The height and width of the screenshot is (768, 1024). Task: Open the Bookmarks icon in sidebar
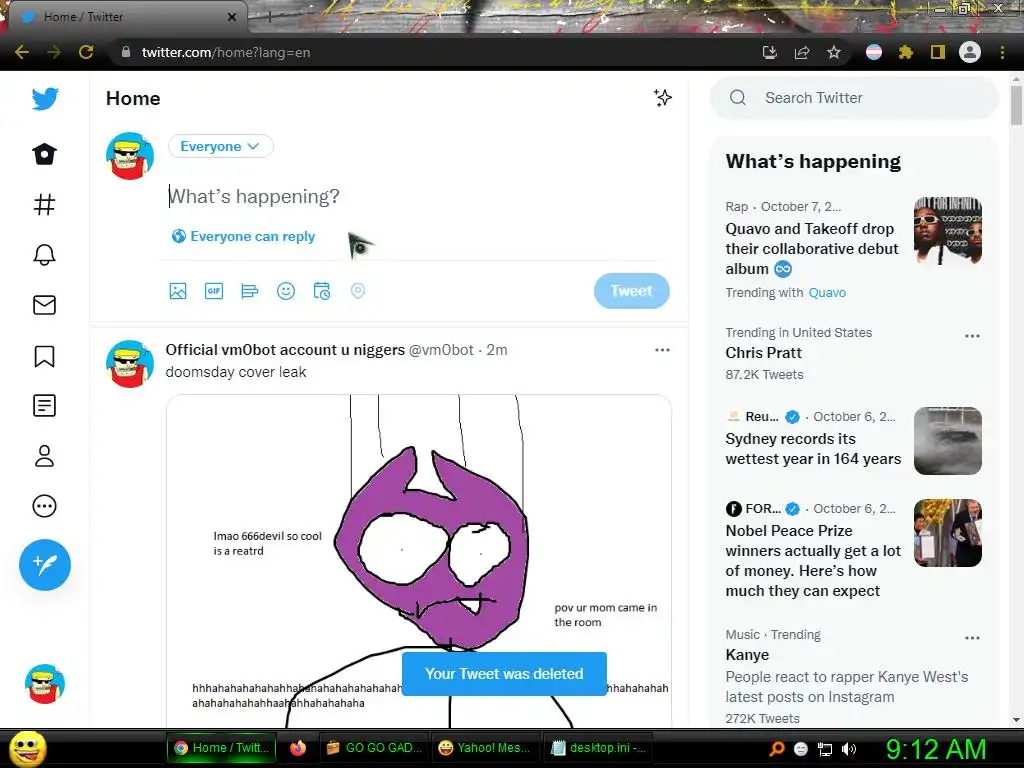tap(44, 356)
